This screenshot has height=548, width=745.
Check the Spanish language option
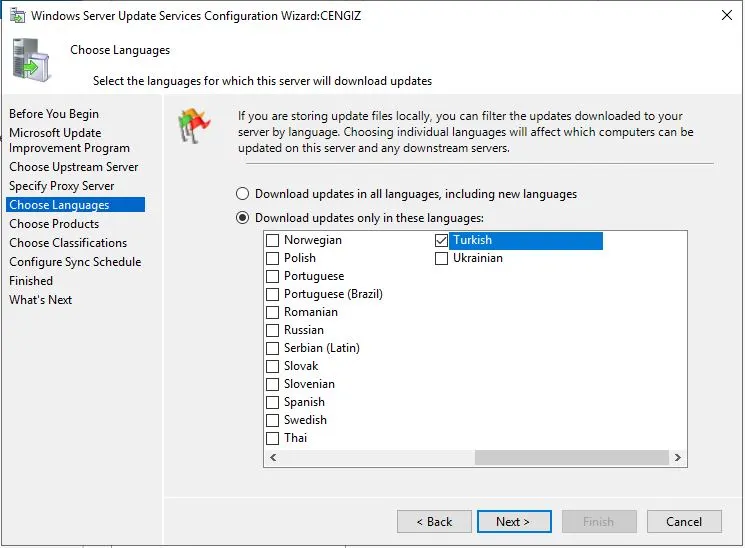pos(273,403)
